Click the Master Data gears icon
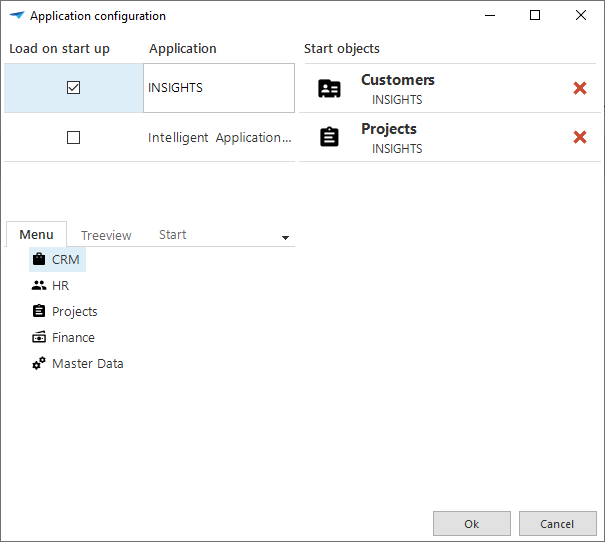 click(39, 363)
